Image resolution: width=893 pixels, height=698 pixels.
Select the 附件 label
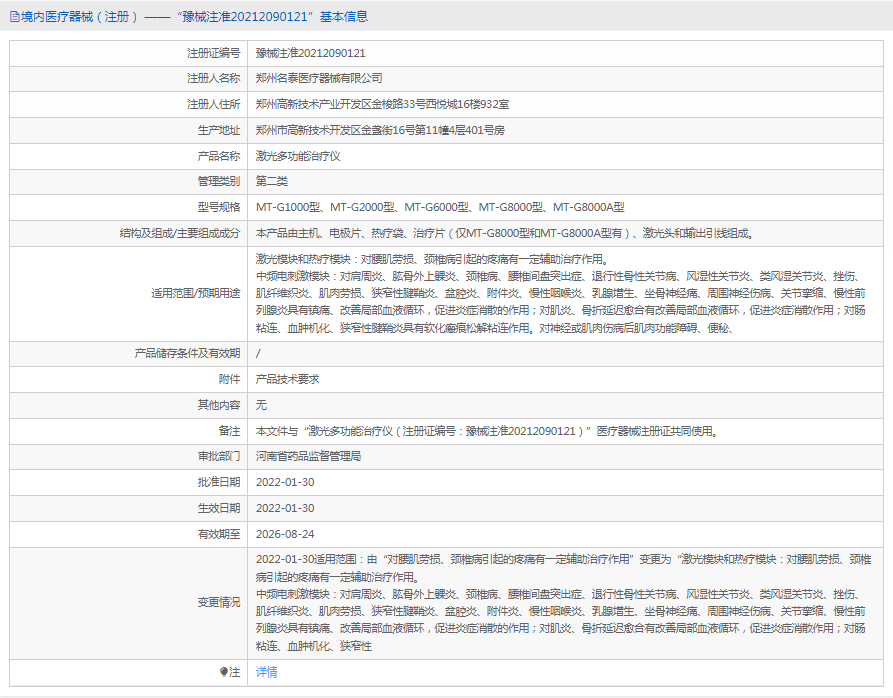tap(230, 379)
